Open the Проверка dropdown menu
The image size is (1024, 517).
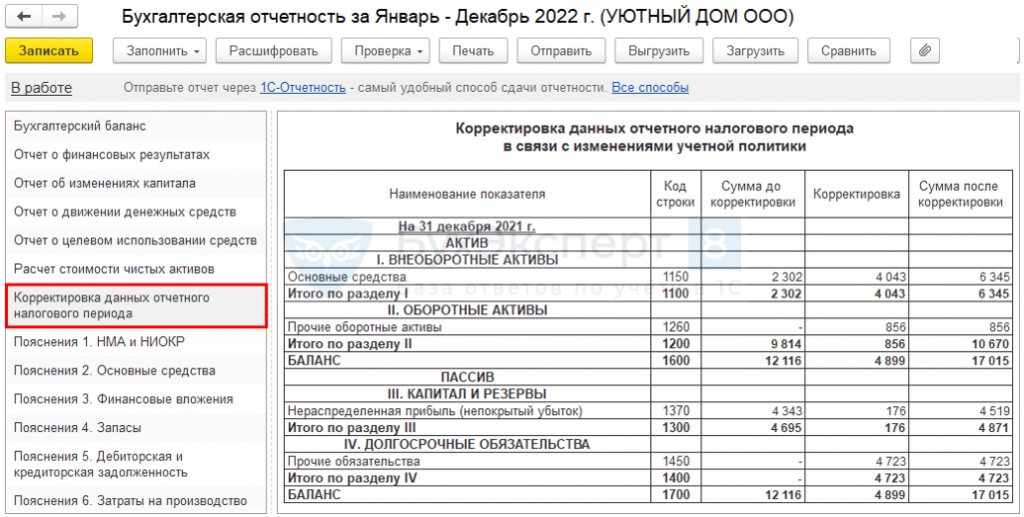pyautogui.click(x=385, y=51)
